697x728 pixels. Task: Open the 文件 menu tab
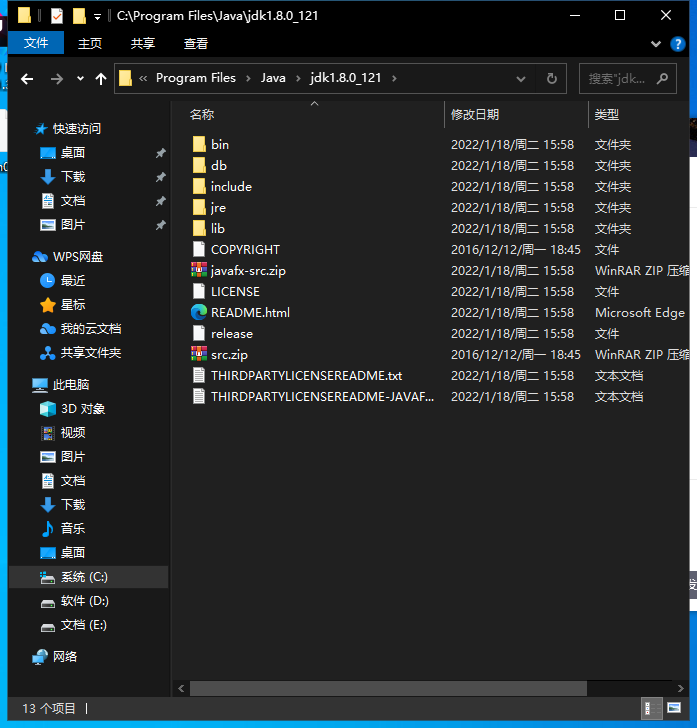(x=36, y=43)
